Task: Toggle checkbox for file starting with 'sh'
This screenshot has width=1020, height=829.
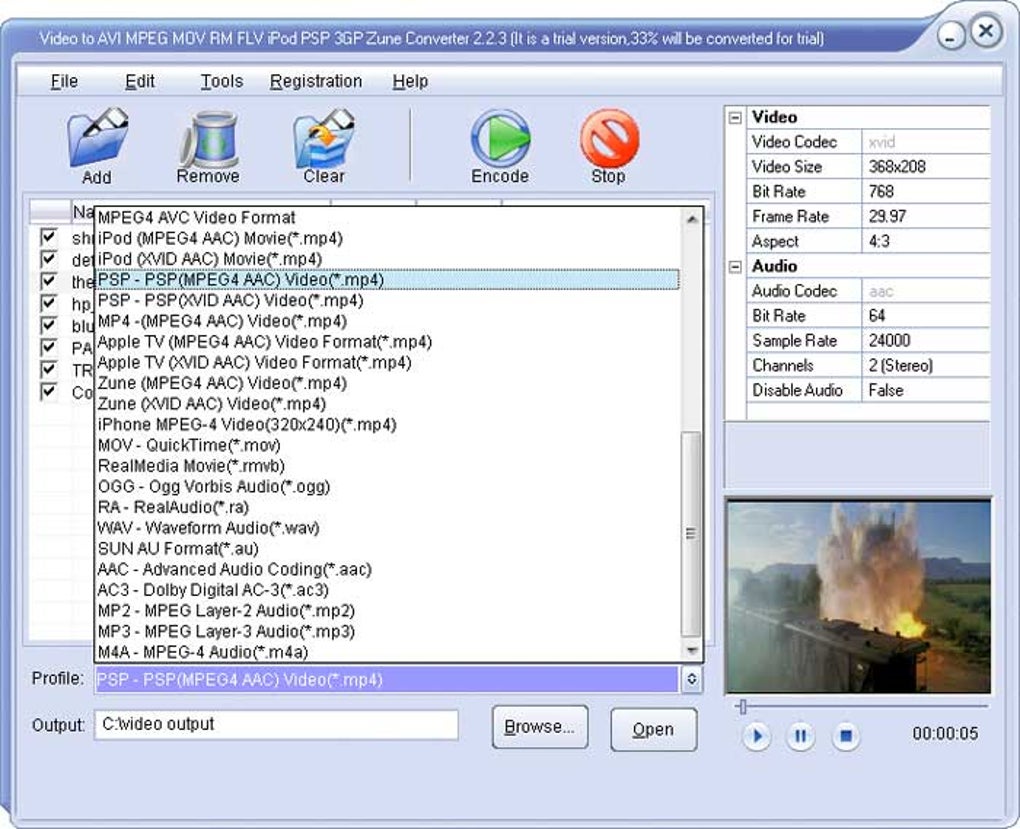Action: click(48, 236)
